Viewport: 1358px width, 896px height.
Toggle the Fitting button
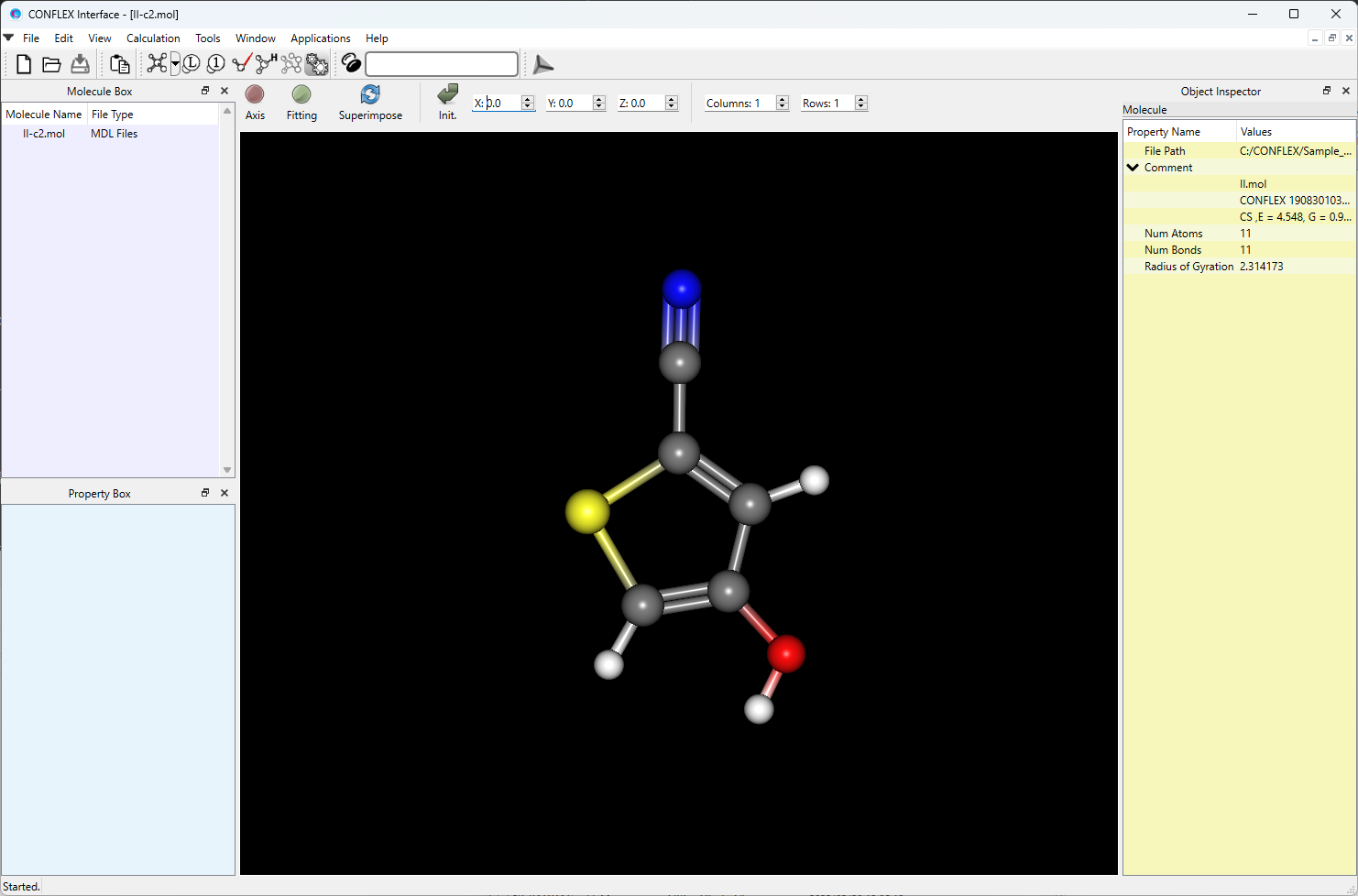pyautogui.click(x=301, y=103)
